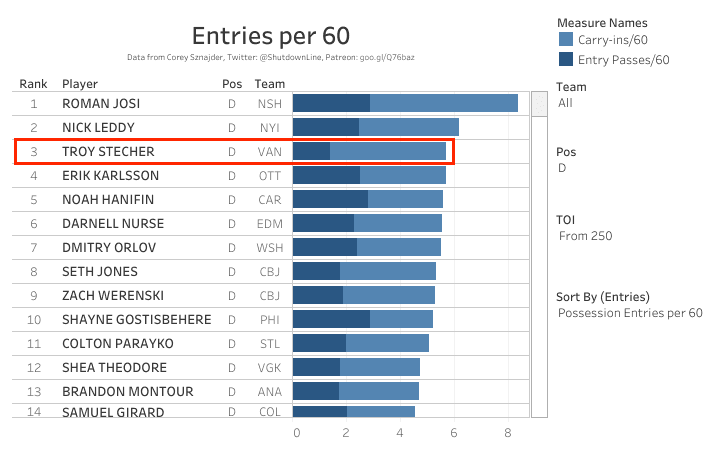This screenshot has height=459, width=719.
Task: Click the Carry-ins/60 legend color swatch
Action: [566, 41]
